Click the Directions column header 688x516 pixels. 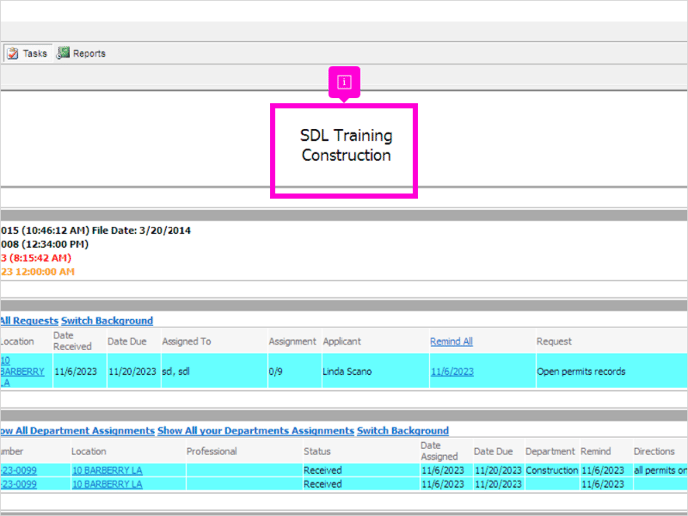[x=654, y=451]
